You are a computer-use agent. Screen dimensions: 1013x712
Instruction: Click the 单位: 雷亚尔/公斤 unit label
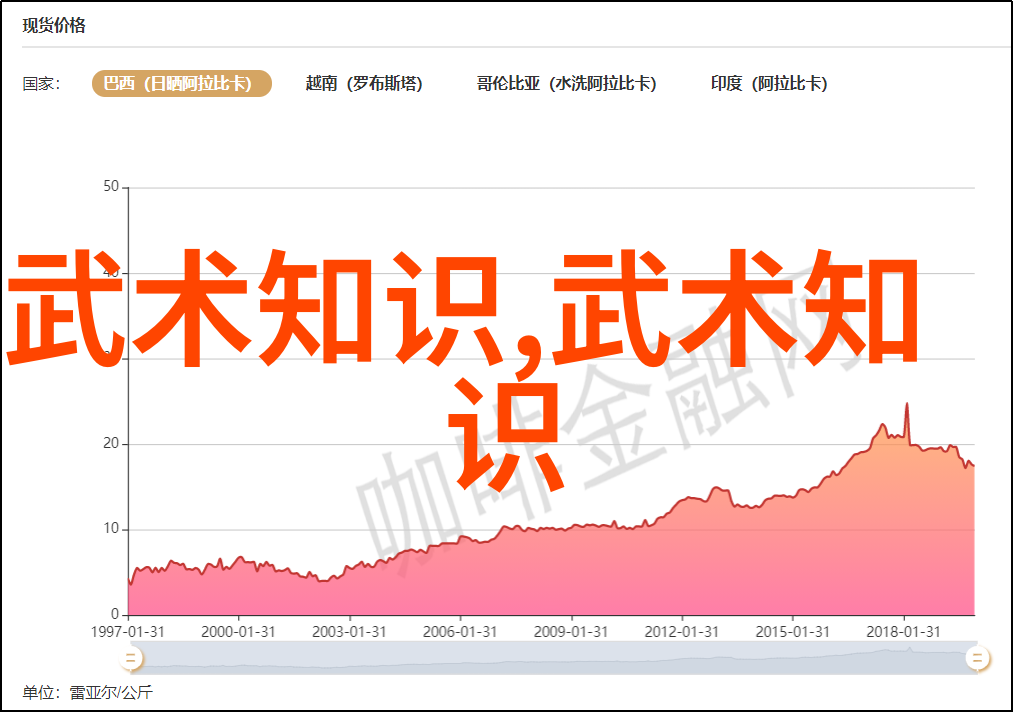tap(88, 692)
